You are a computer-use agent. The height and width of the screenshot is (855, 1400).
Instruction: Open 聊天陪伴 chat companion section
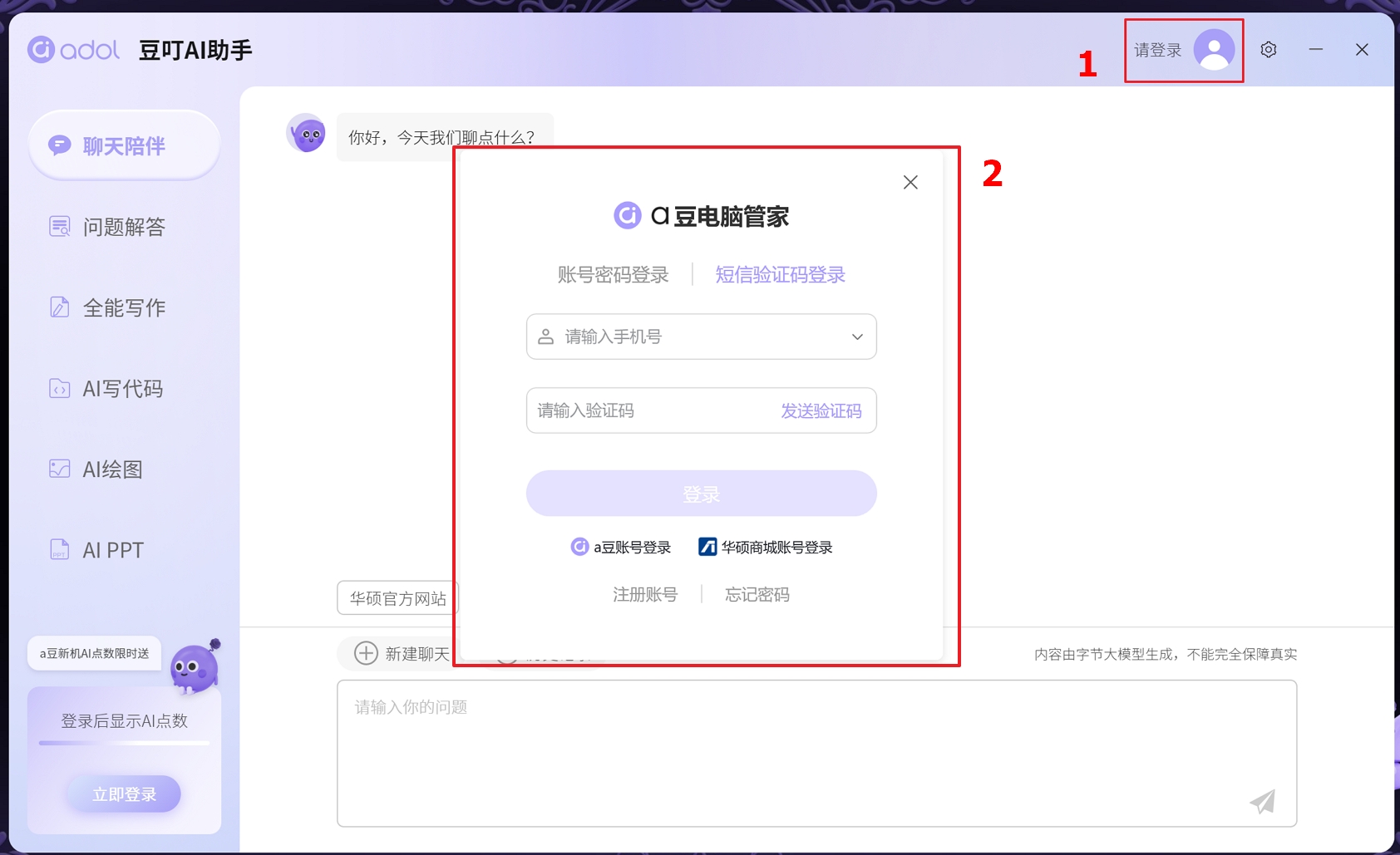(x=124, y=145)
